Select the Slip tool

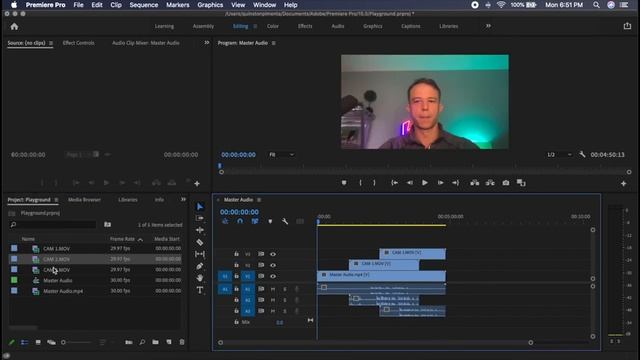(x=200, y=254)
